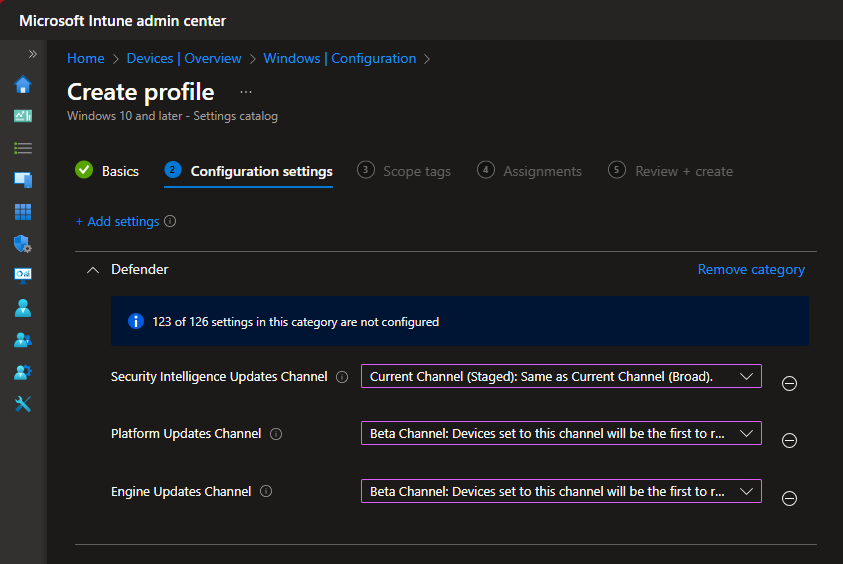Click + Add settings link
Image resolution: width=843 pixels, height=564 pixels.
pyautogui.click(x=118, y=222)
